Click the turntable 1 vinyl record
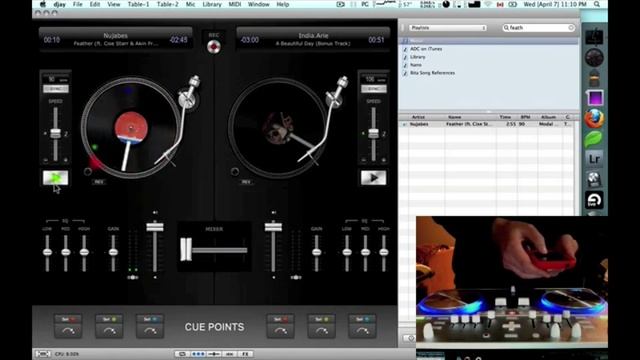 click(131, 128)
